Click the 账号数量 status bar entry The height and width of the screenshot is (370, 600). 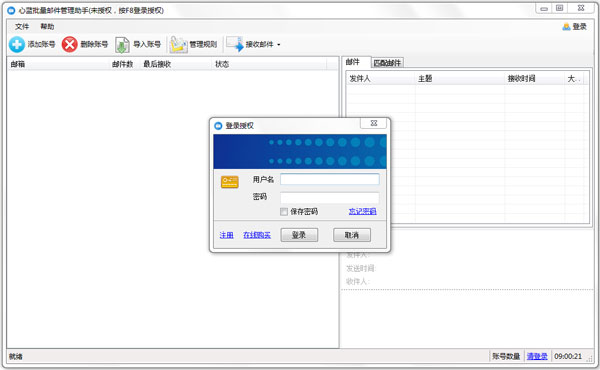(x=506, y=356)
